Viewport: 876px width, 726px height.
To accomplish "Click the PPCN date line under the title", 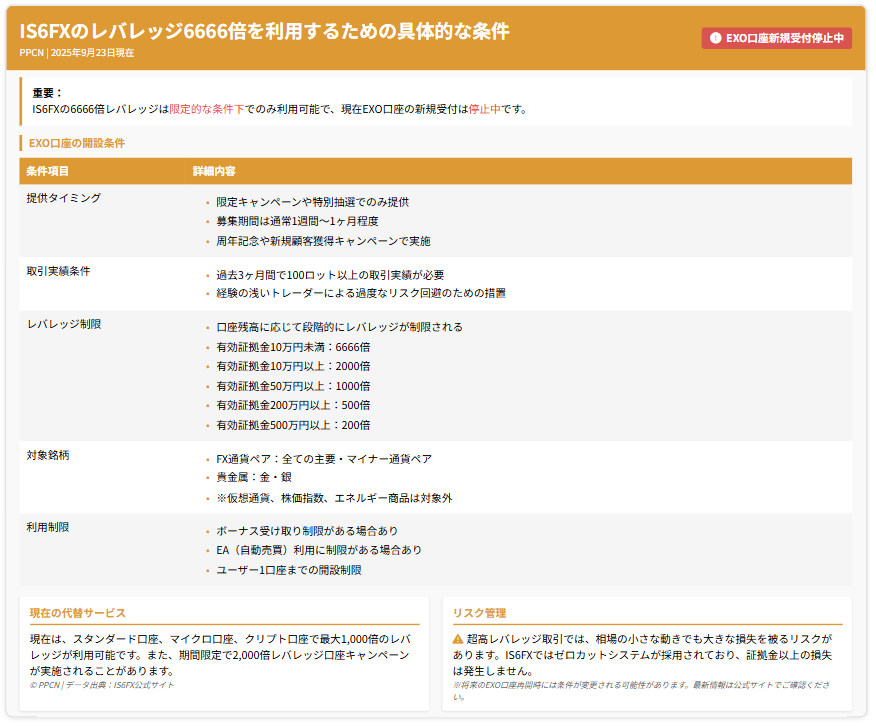I will tap(76, 52).
